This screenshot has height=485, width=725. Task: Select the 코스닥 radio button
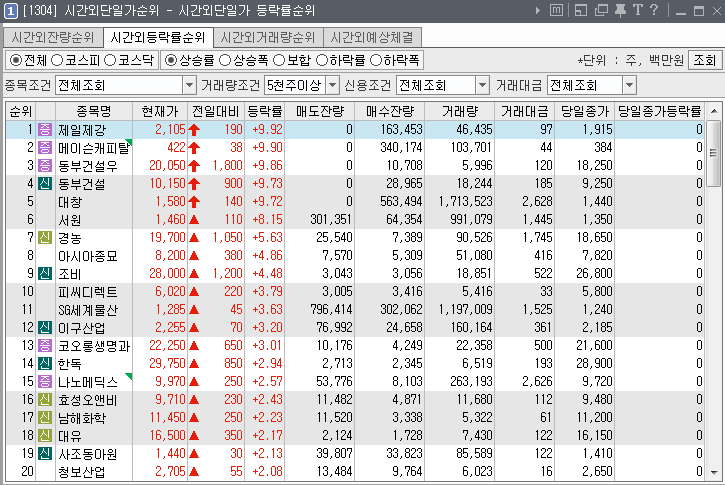pos(110,60)
